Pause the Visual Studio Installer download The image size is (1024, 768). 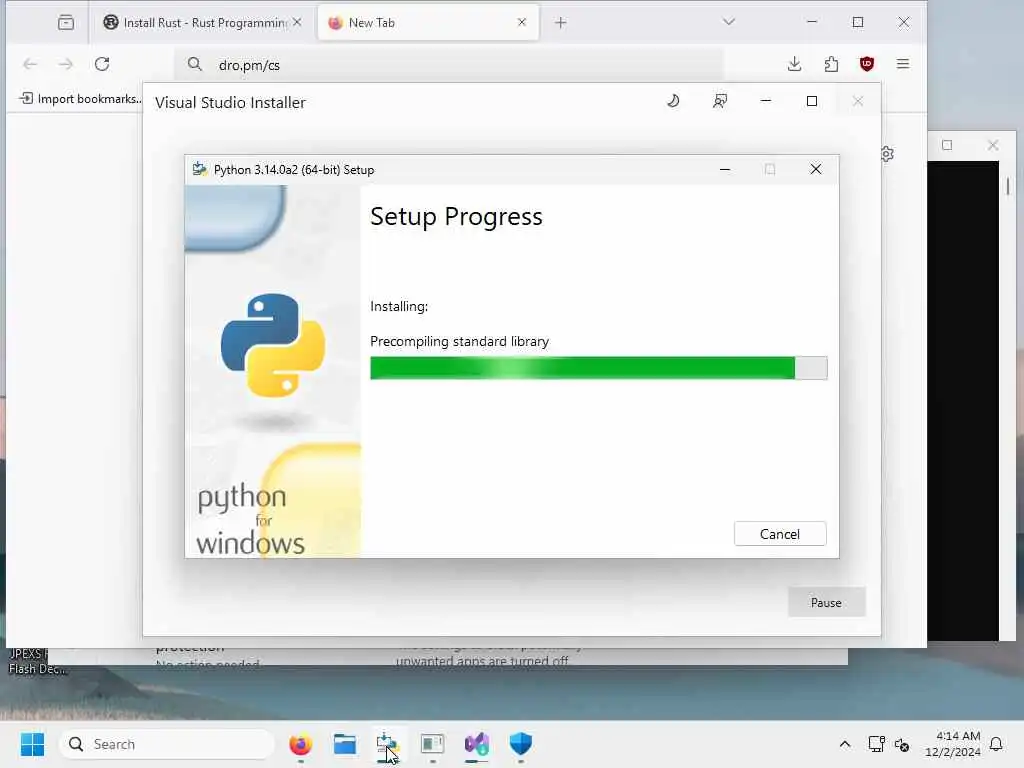coord(826,602)
